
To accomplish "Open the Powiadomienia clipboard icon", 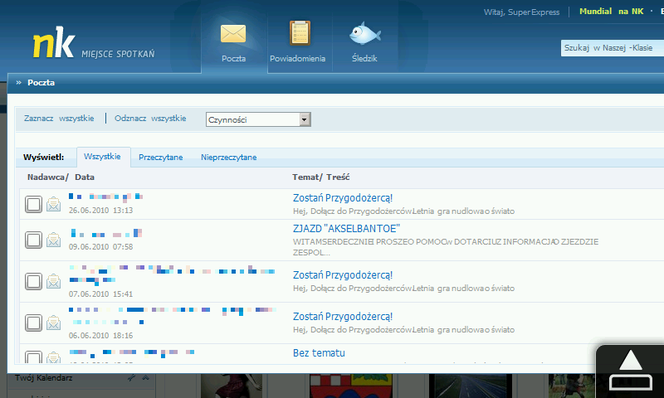I will pos(300,33).
